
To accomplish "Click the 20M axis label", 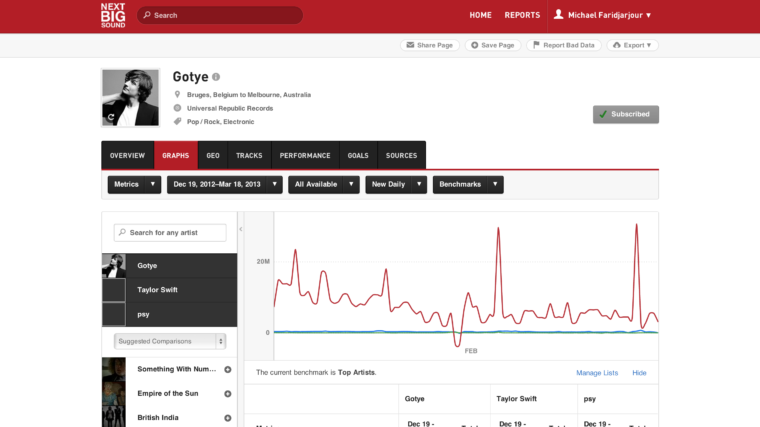I will click(263, 262).
